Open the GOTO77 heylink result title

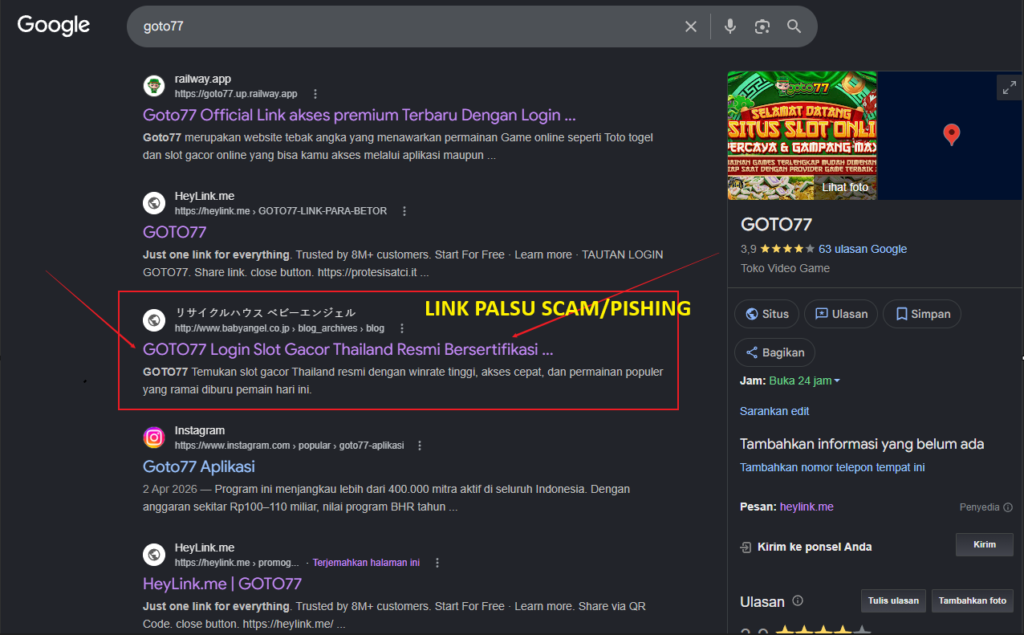point(174,232)
